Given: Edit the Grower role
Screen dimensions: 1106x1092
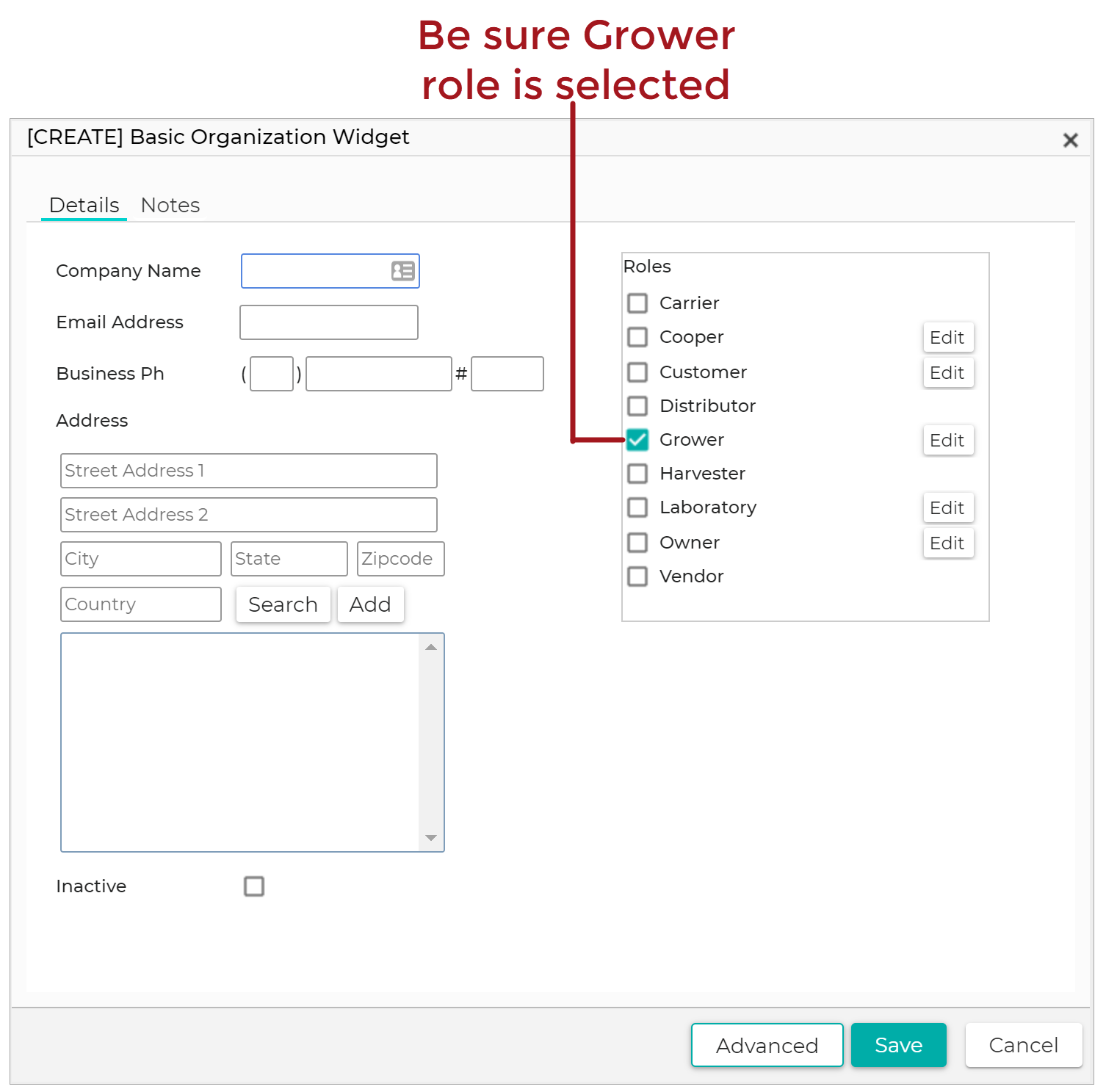Looking at the screenshot, I should coord(948,440).
